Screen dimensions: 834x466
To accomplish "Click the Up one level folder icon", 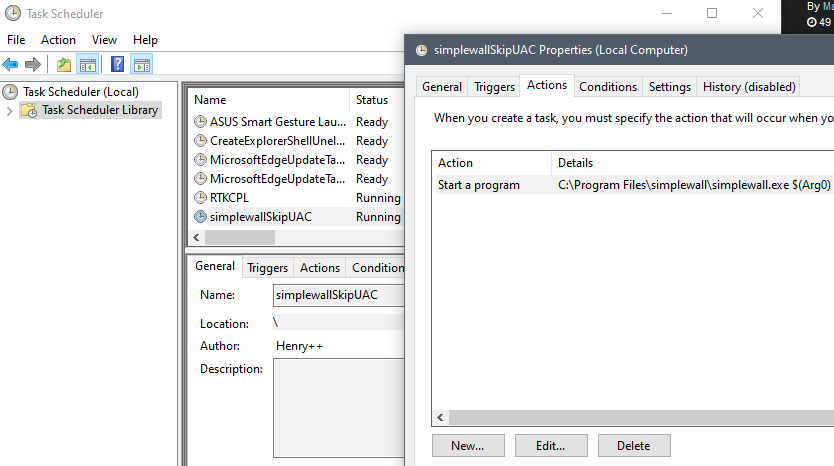I will (x=64, y=65).
